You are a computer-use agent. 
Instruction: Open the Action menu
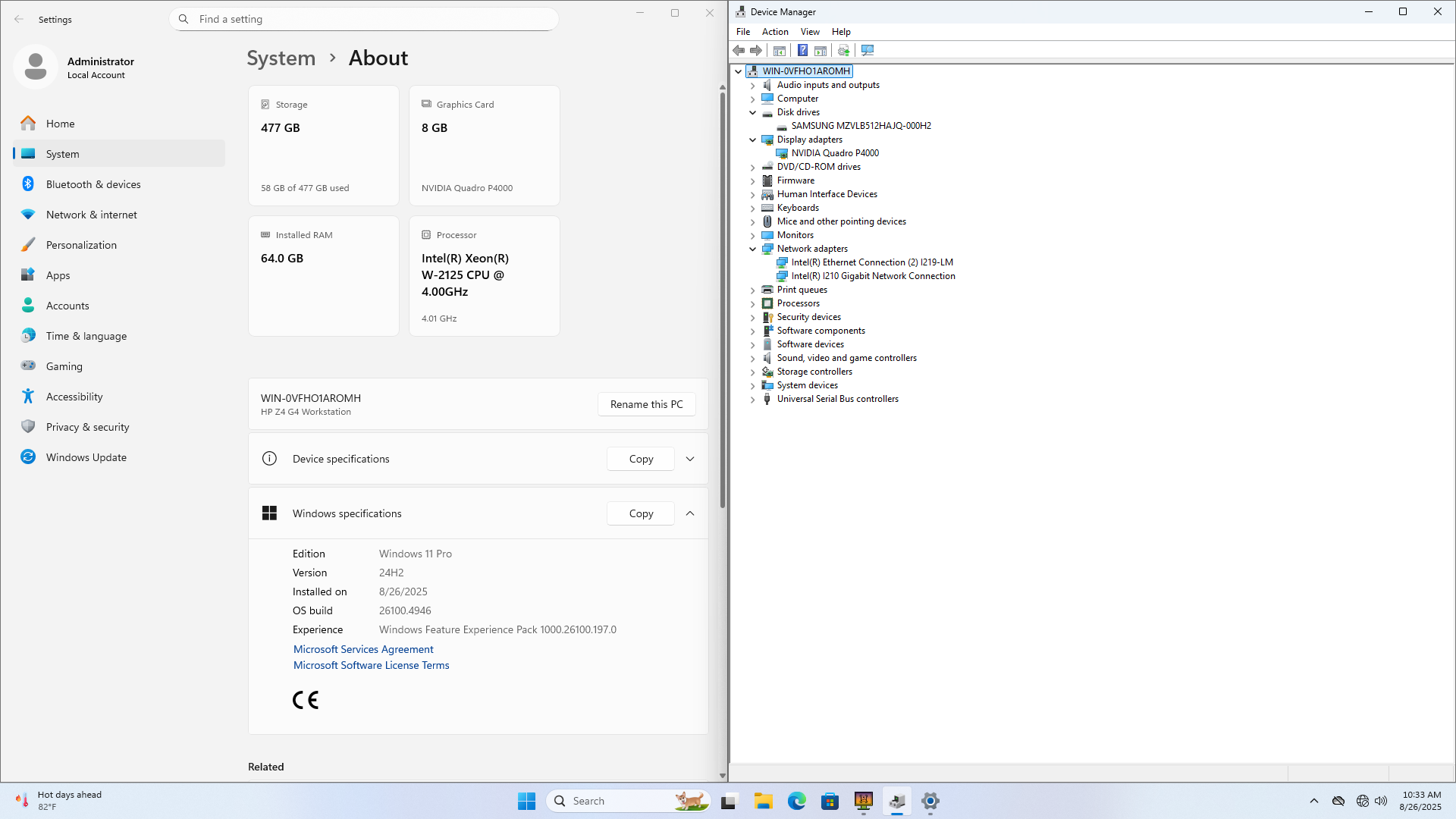coord(774,32)
